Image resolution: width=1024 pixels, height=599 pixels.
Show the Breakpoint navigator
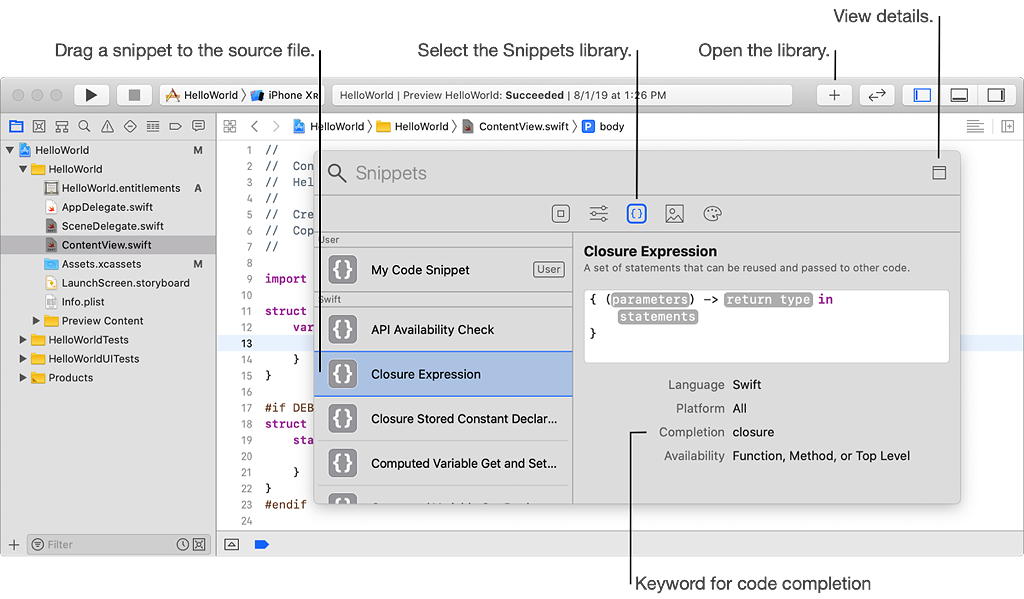(x=176, y=126)
